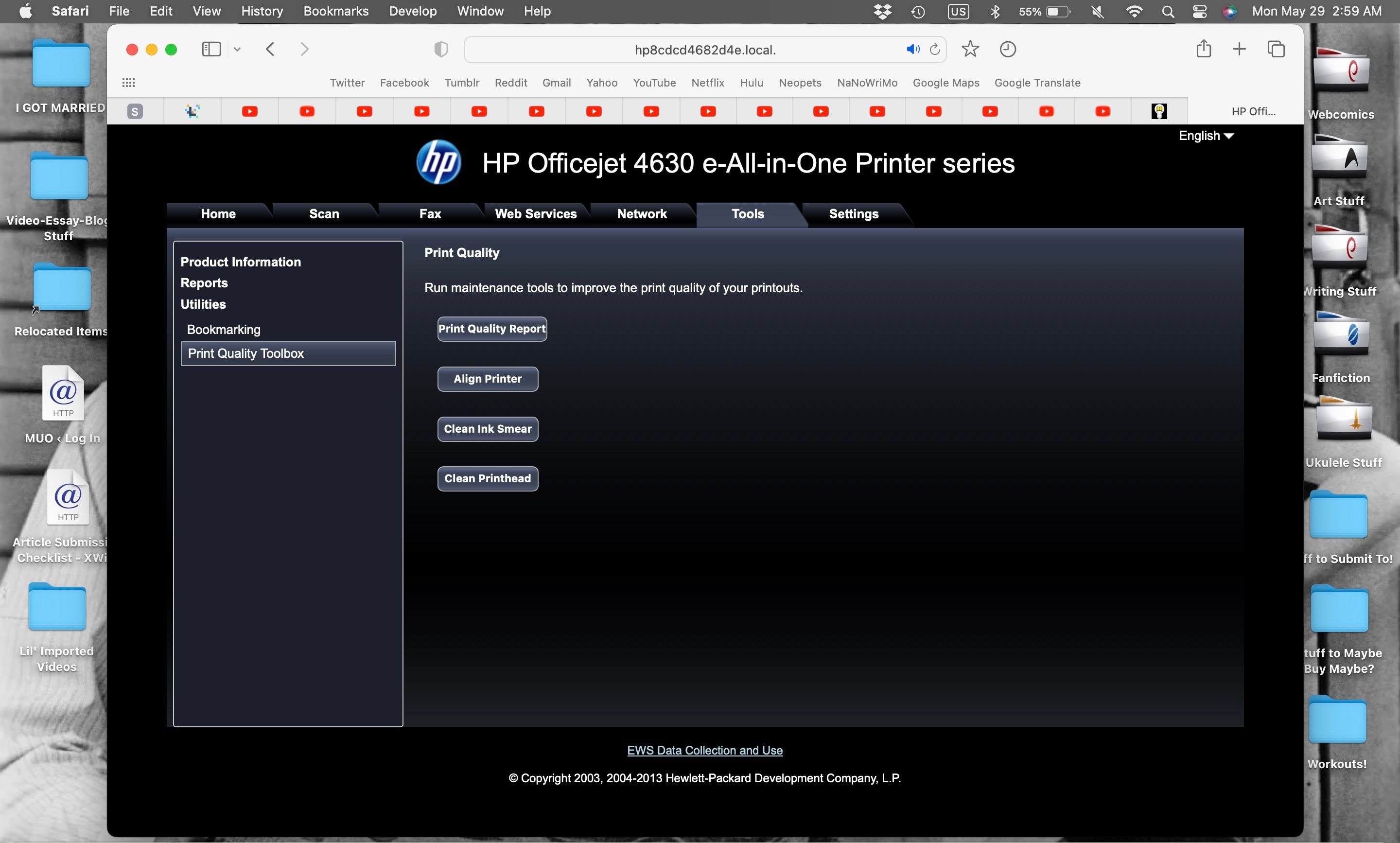The height and width of the screenshot is (843, 1400).
Task: Click the star bookmark toolbar icon
Action: click(x=970, y=50)
